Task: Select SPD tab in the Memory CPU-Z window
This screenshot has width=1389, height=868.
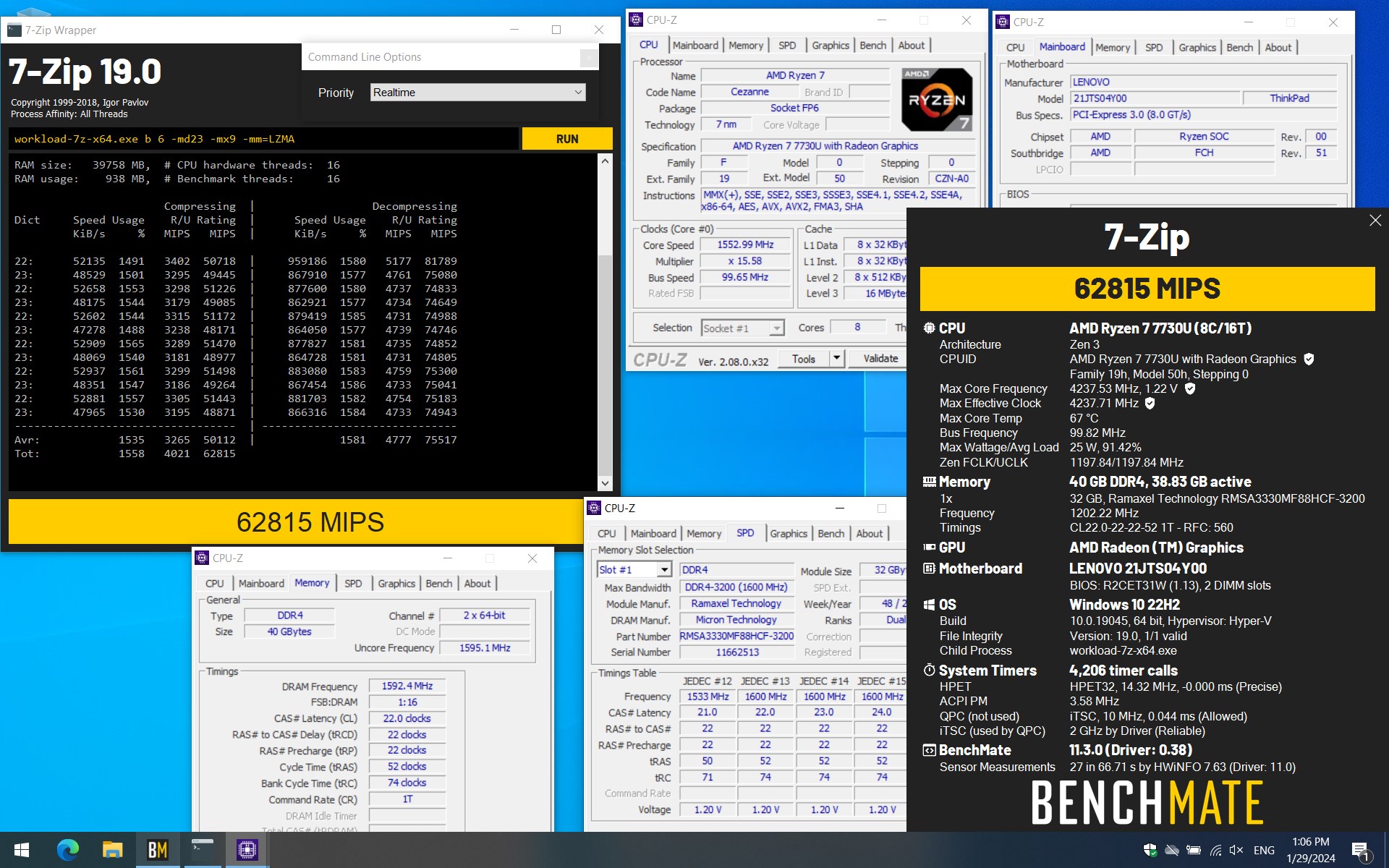Action: [x=353, y=583]
